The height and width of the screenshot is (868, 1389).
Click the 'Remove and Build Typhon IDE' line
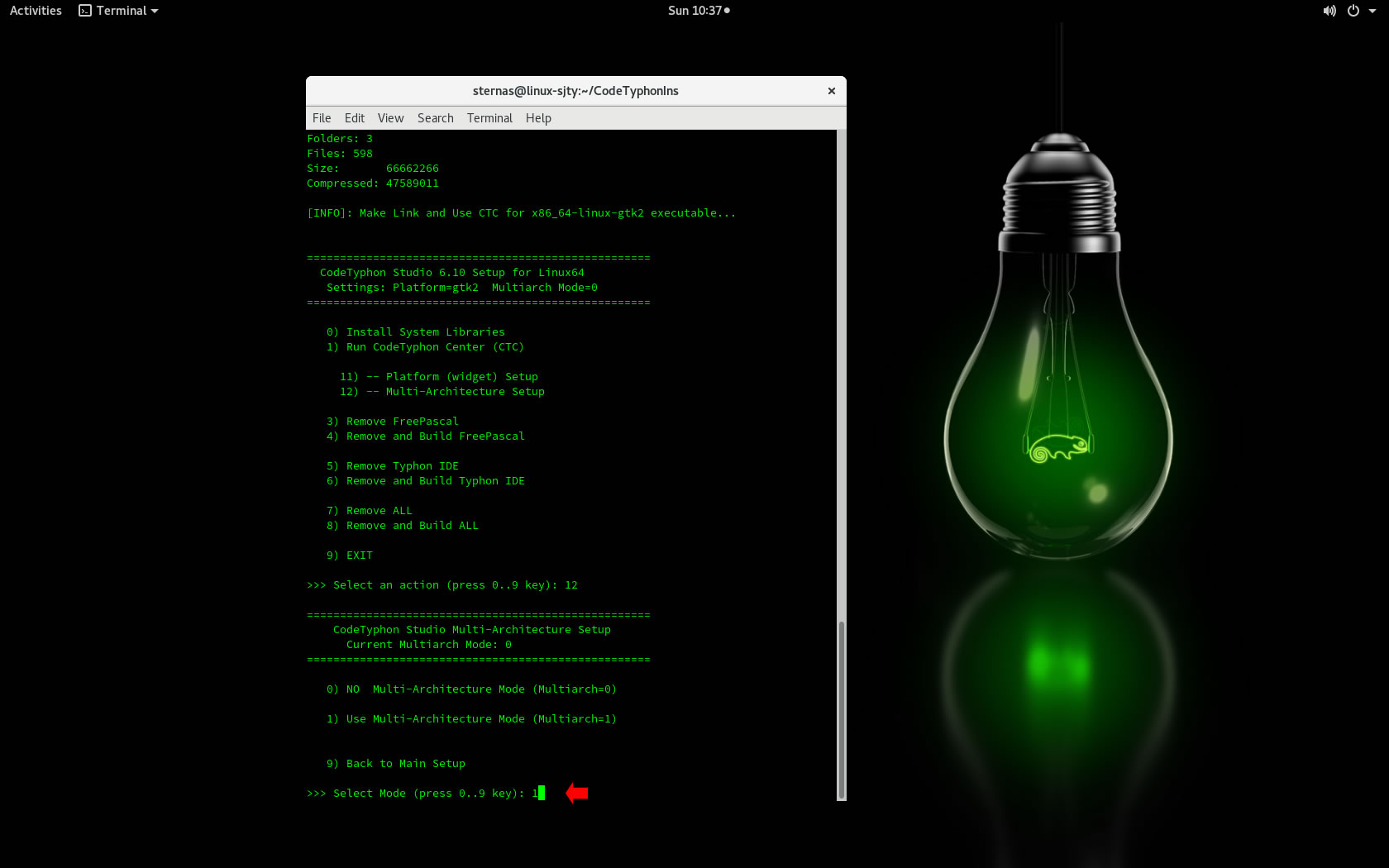(x=426, y=481)
